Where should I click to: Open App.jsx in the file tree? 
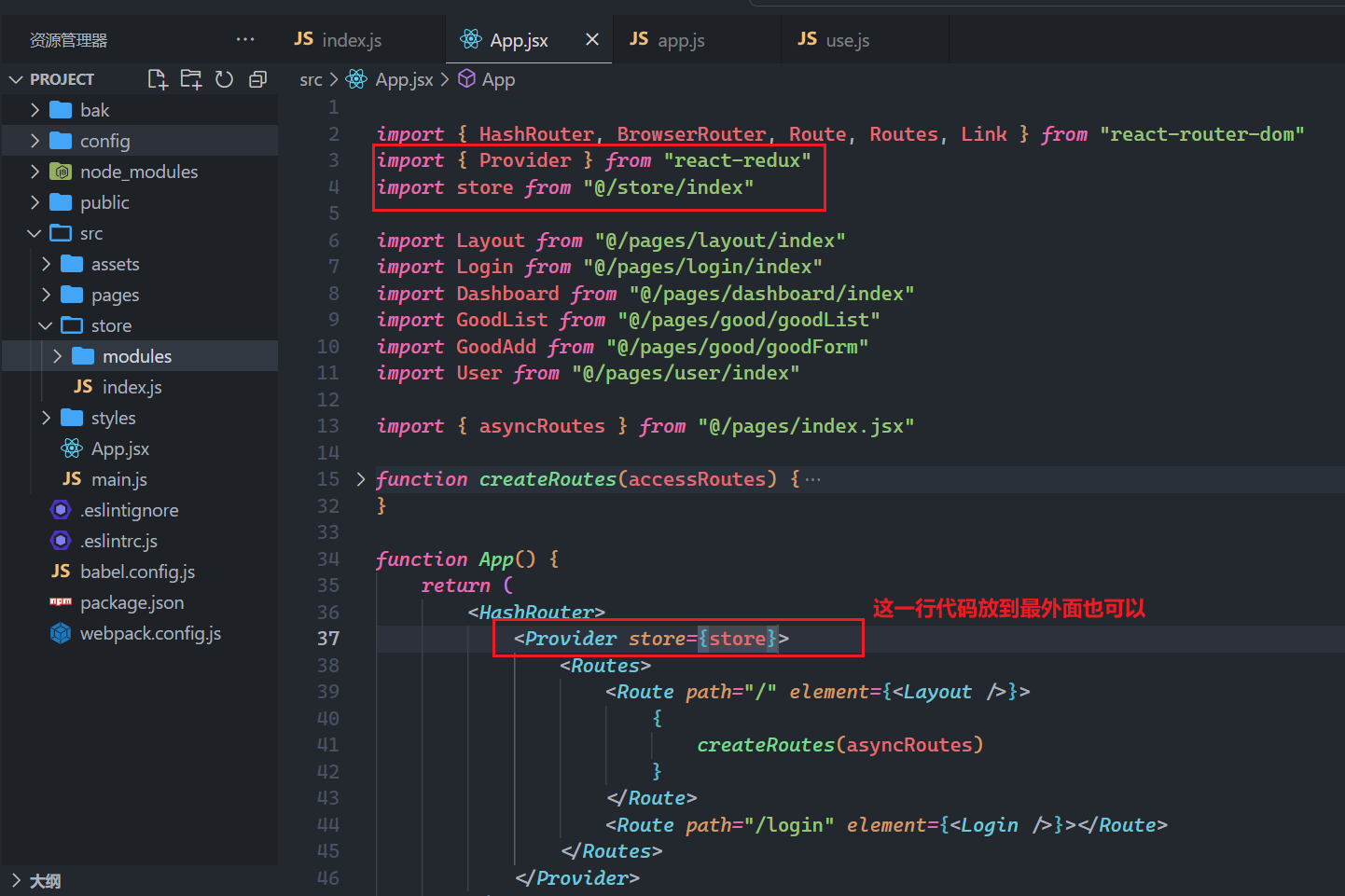(x=140, y=448)
